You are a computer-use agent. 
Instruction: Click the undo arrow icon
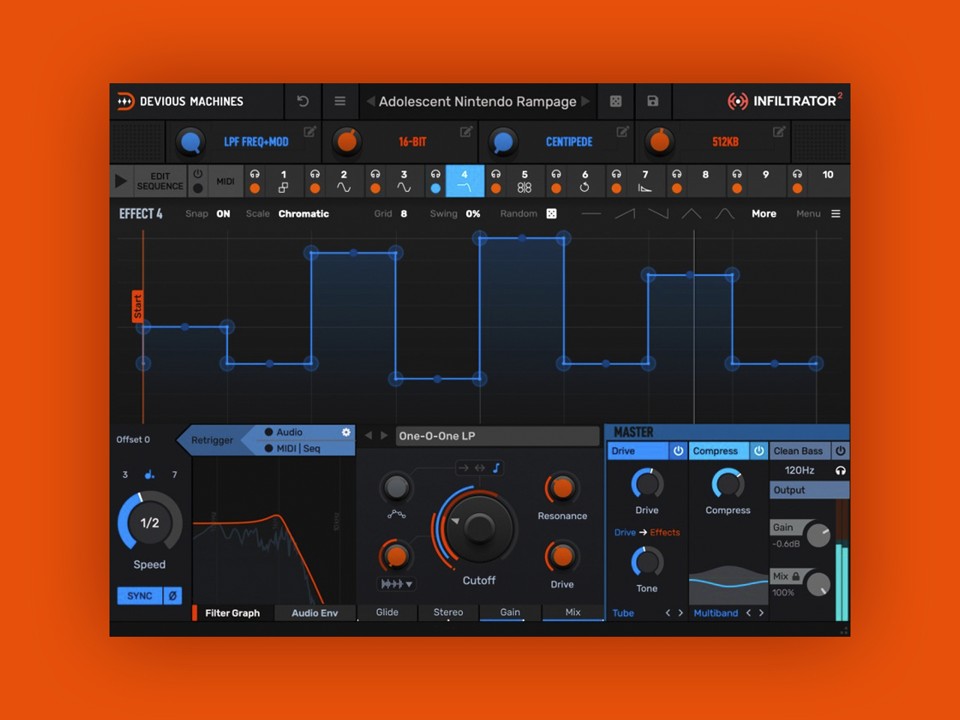[x=302, y=101]
